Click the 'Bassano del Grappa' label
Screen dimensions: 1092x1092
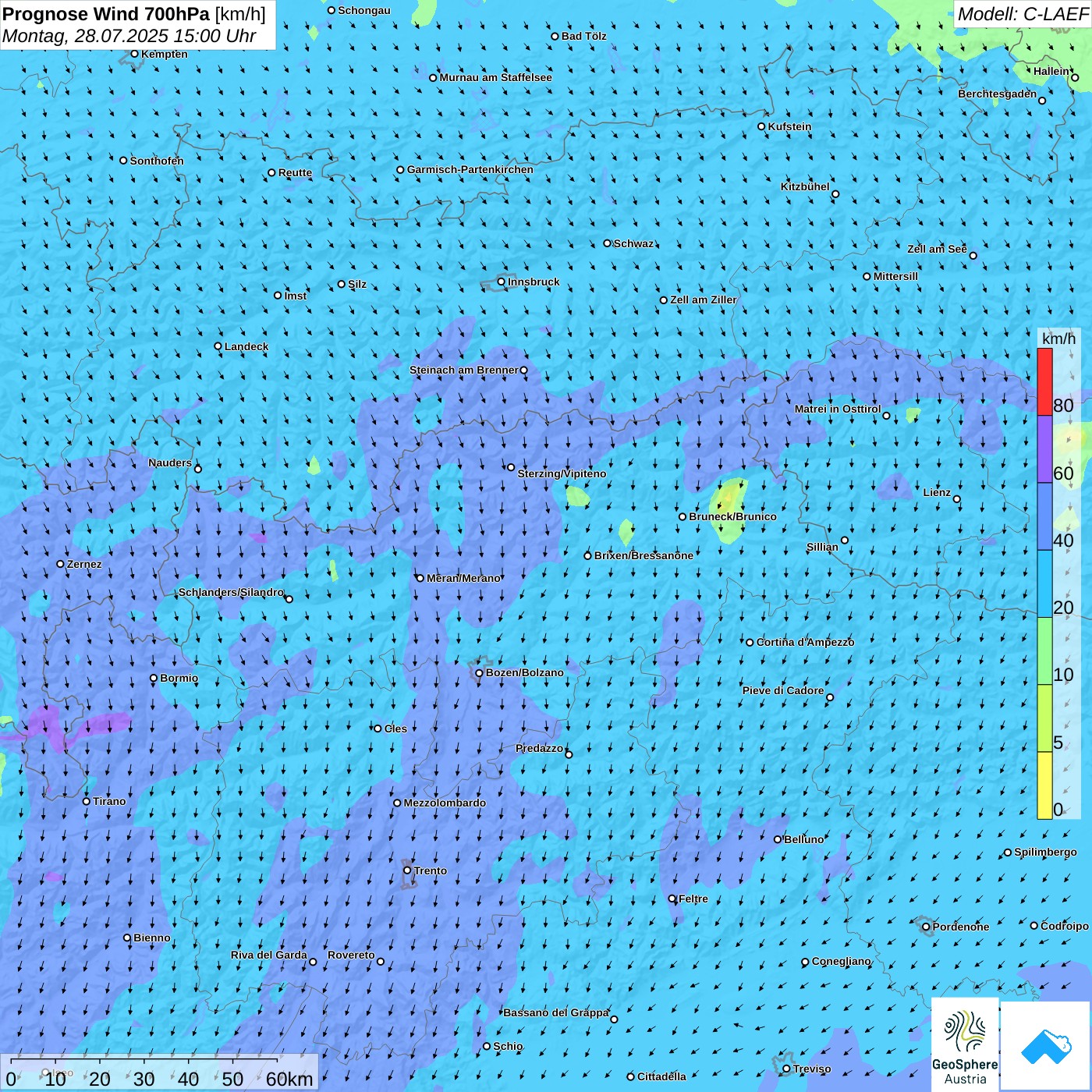point(556,1012)
